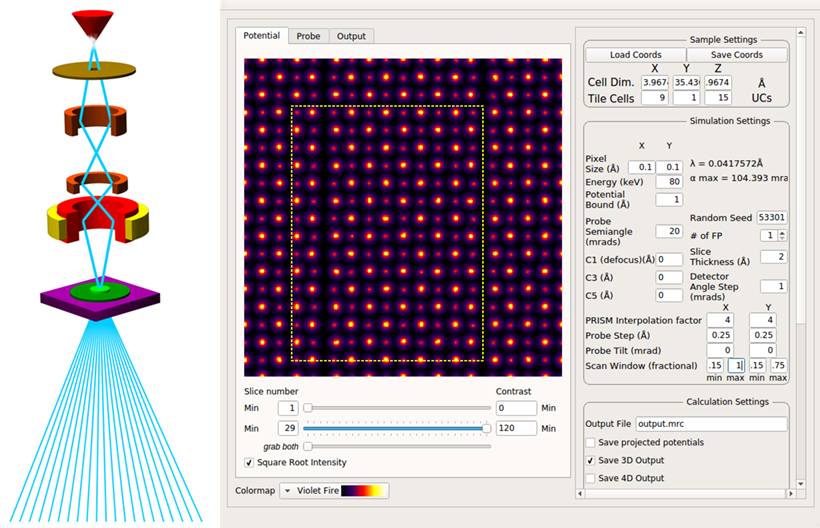Click the Cell Dim Z field
The image size is (820, 528).
pyautogui.click(x=718, y=83)
